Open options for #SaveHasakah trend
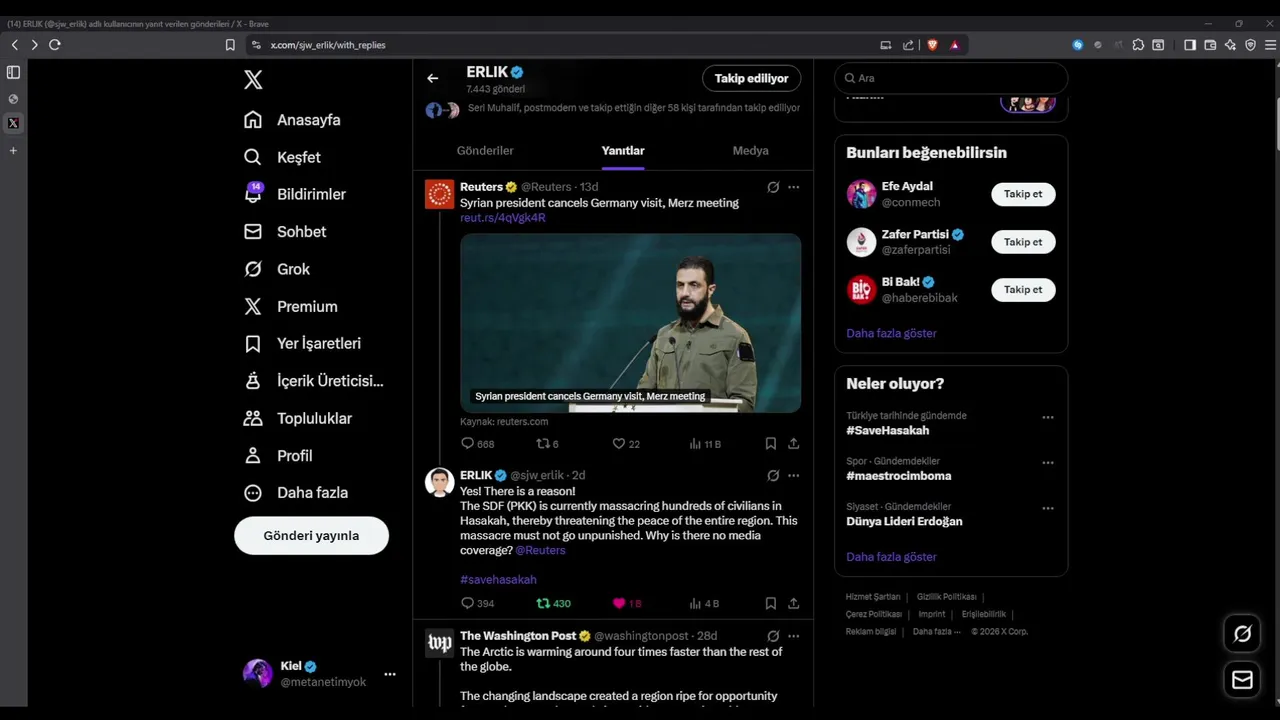 pos(1048,417)
